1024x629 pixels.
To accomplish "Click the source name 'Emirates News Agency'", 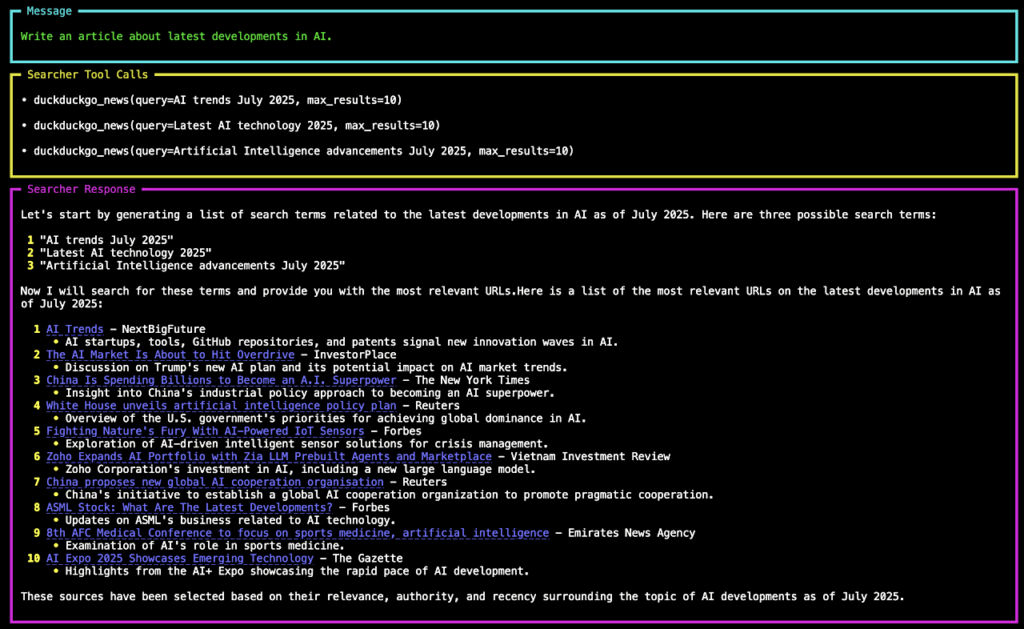I will pos(632,533).
